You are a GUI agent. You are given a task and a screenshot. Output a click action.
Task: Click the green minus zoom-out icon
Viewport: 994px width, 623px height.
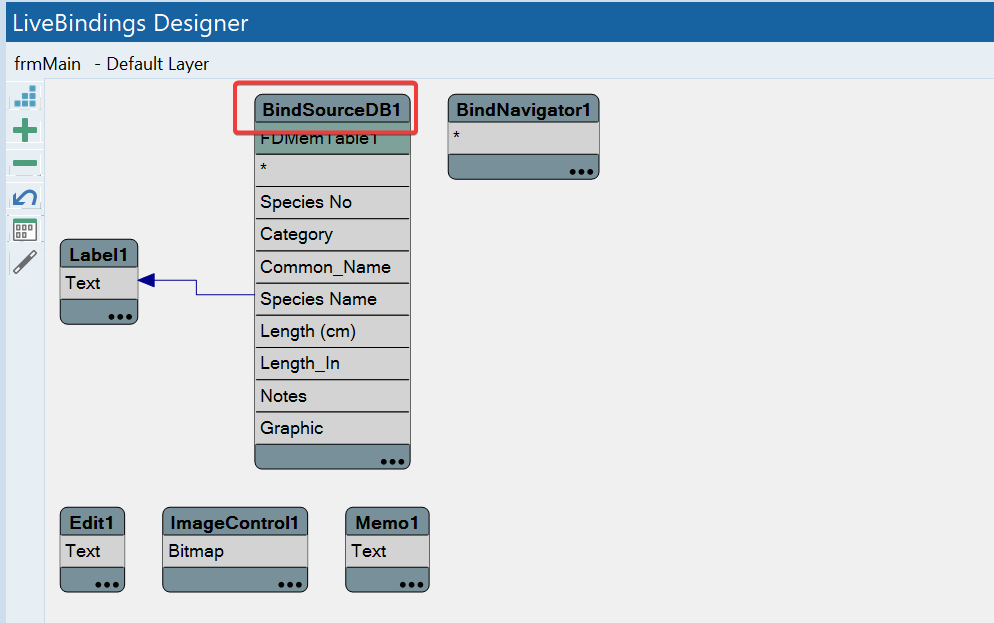[25, 164]
